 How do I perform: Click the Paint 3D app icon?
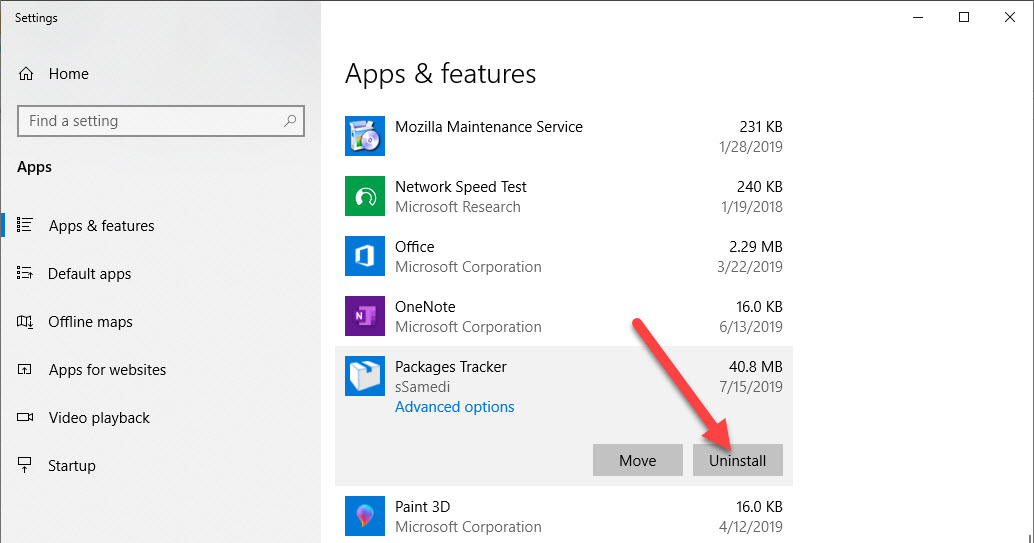point(365,516)
